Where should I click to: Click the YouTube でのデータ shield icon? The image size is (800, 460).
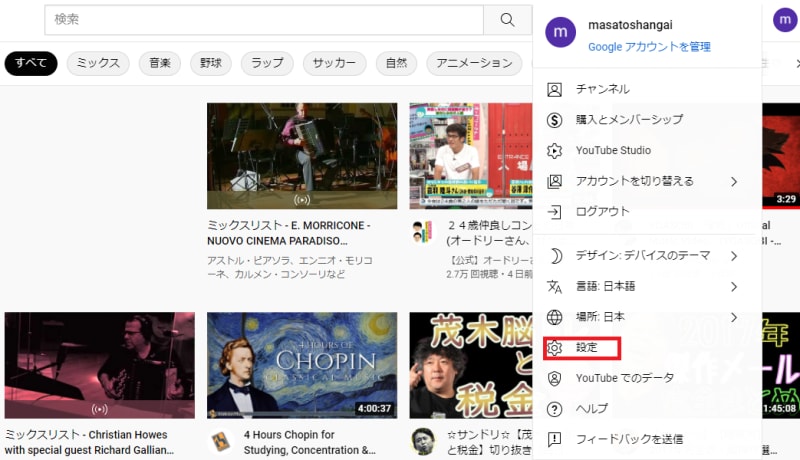[555, 378]
